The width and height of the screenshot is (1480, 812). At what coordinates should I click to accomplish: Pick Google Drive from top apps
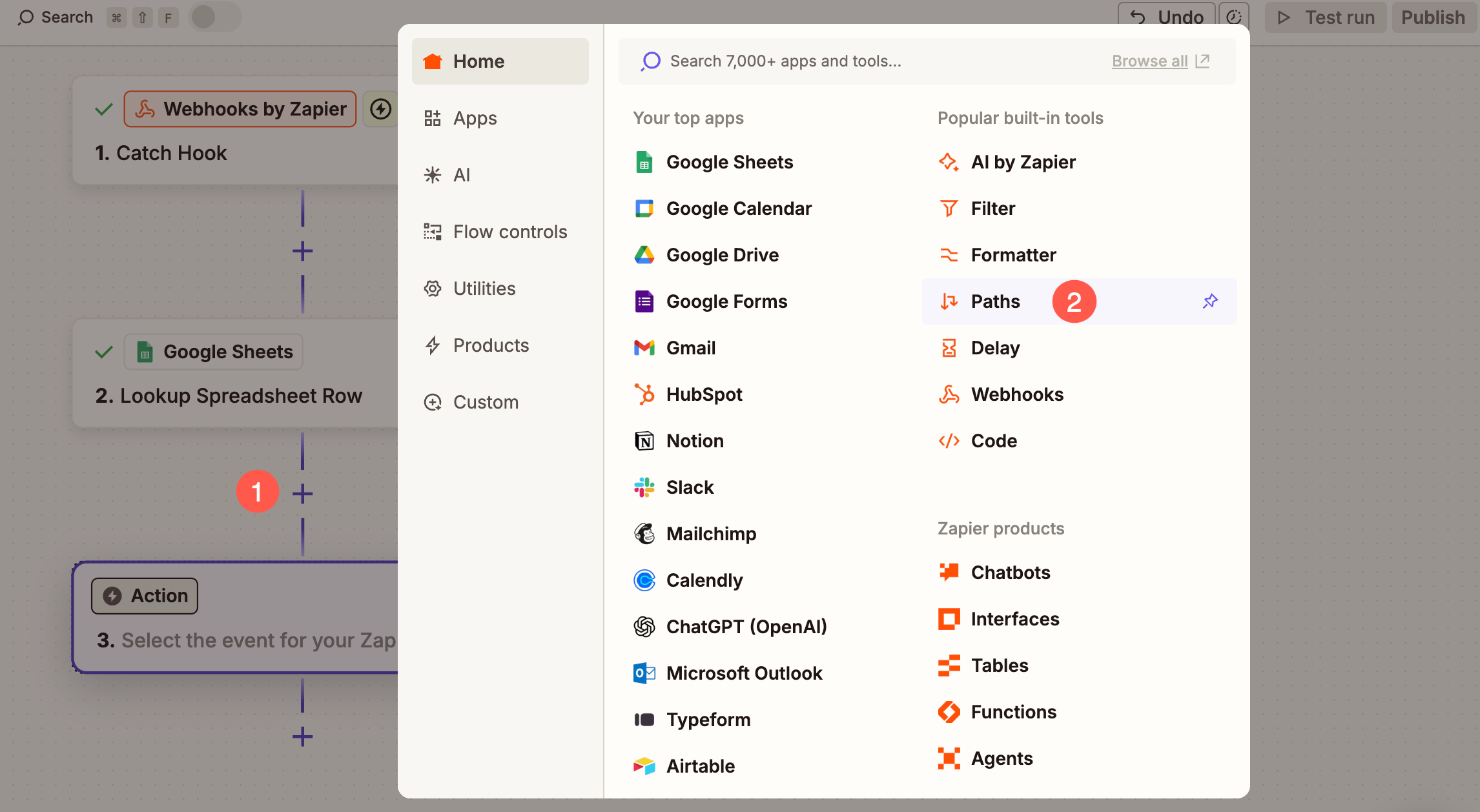click(x=706, y=255)
